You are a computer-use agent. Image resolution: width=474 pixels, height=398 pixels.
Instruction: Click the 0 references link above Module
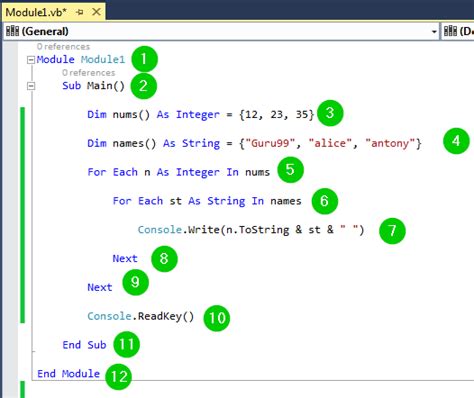pos(63,47)
